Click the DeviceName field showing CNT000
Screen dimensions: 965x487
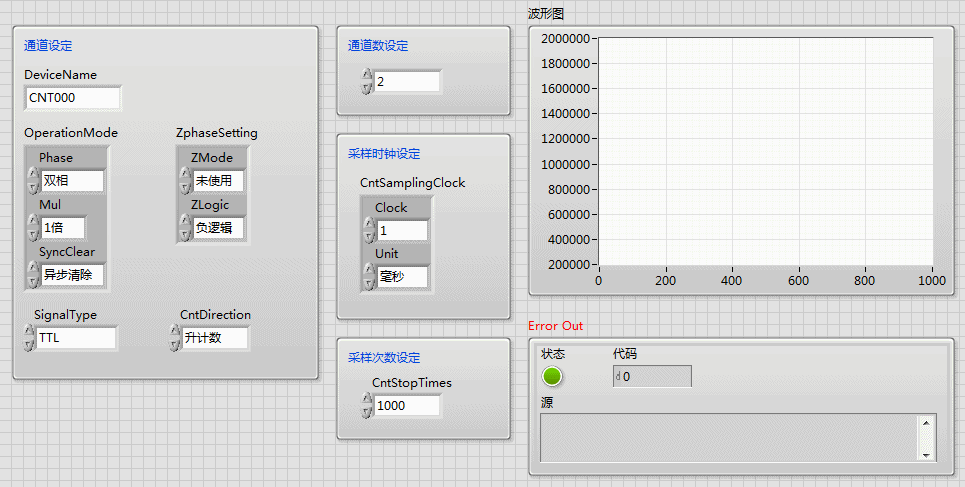(x=72, y=97)
